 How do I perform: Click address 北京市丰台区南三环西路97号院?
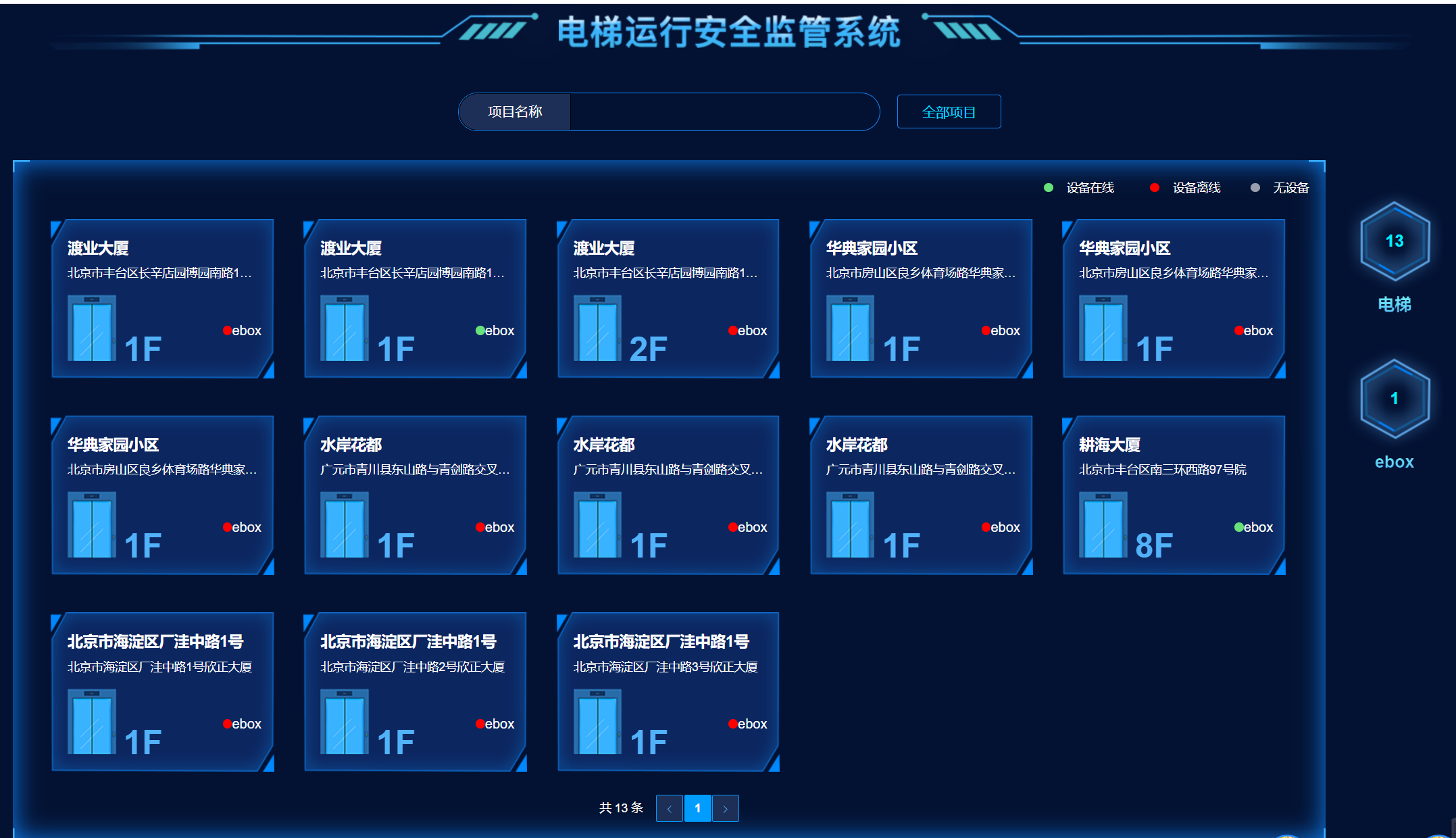1163,470
